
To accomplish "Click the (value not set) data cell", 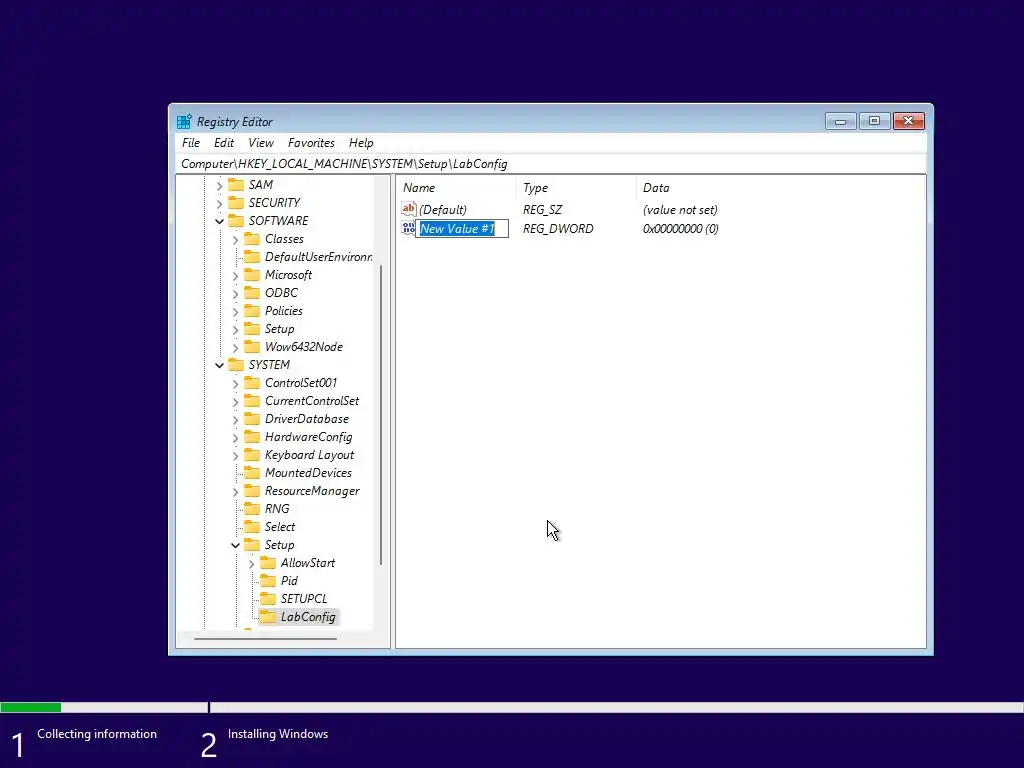I will (x=680, y=210).
